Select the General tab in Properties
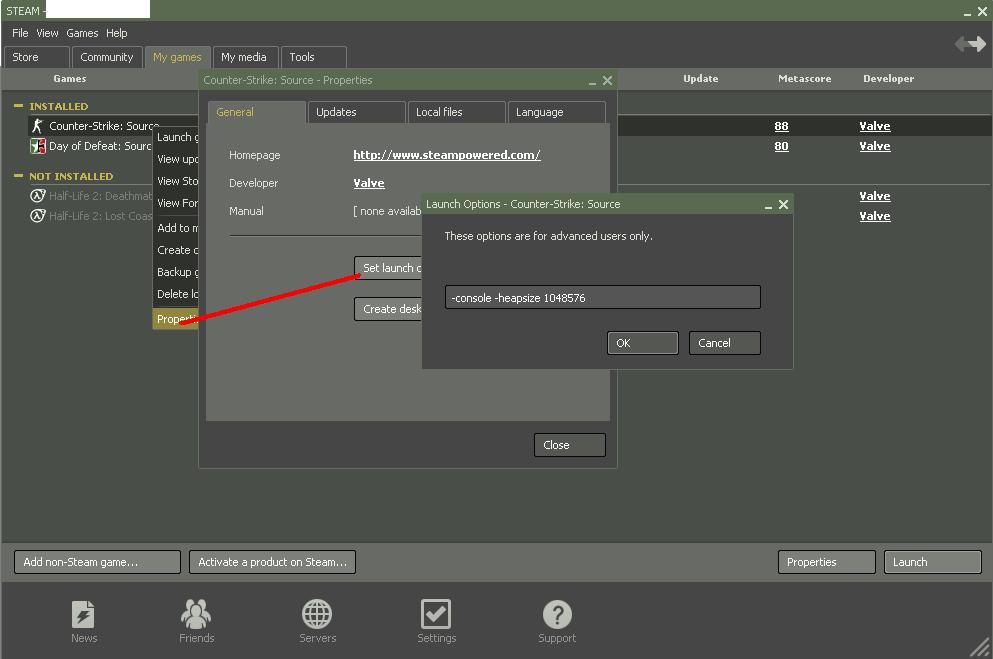Viewport: 993px width, 659px height. coord(256,112)
